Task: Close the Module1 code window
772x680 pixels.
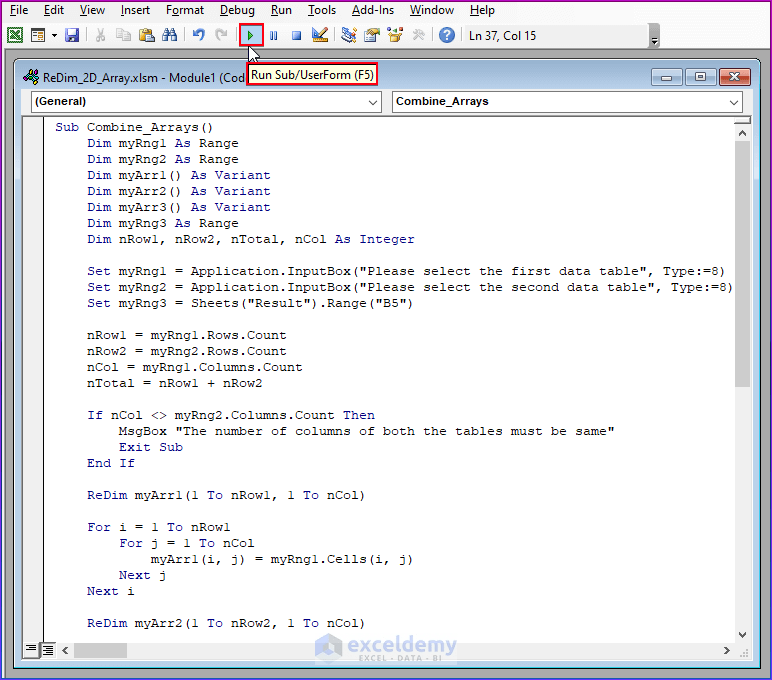Action: coord(734,77)
